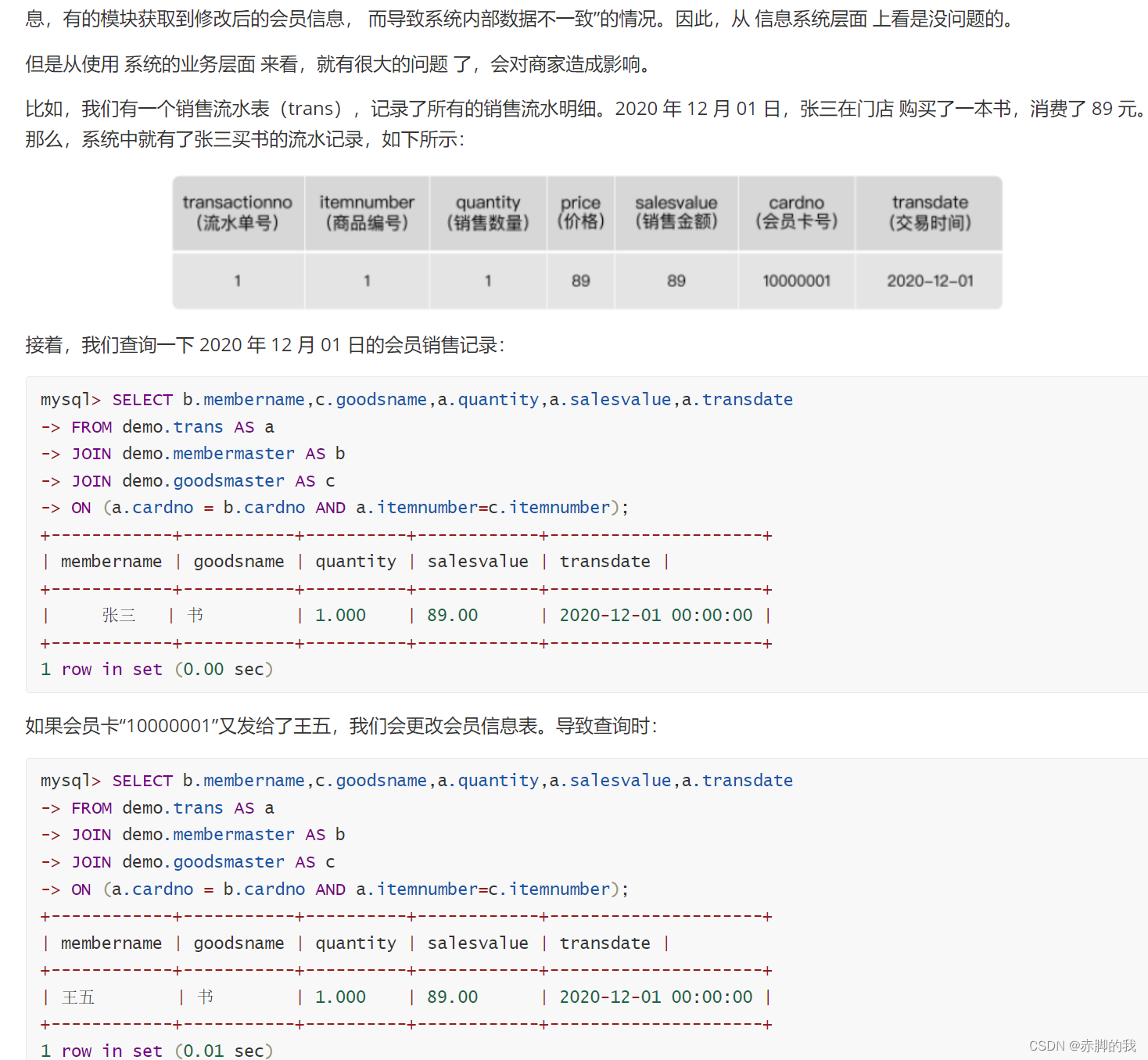Click the transactionno header cell

(x=237, y=213)
